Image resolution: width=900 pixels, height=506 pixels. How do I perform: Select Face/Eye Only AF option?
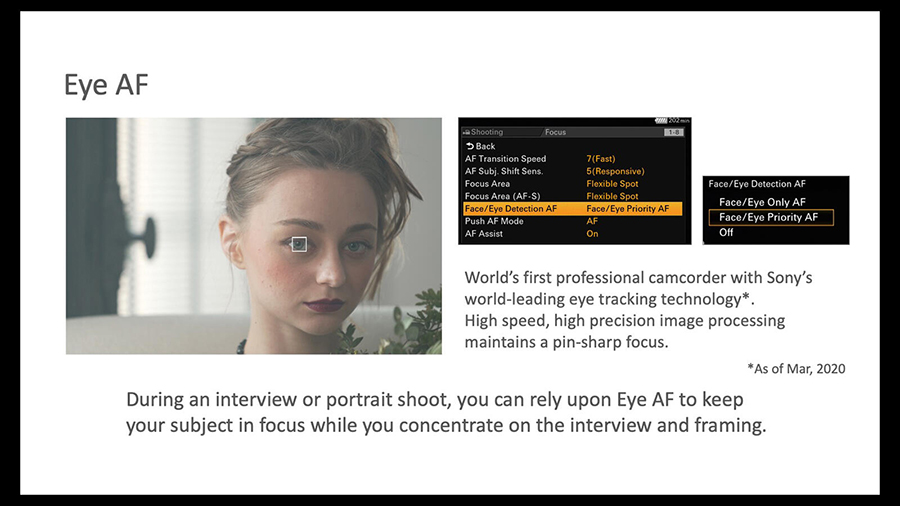(762, 202)
